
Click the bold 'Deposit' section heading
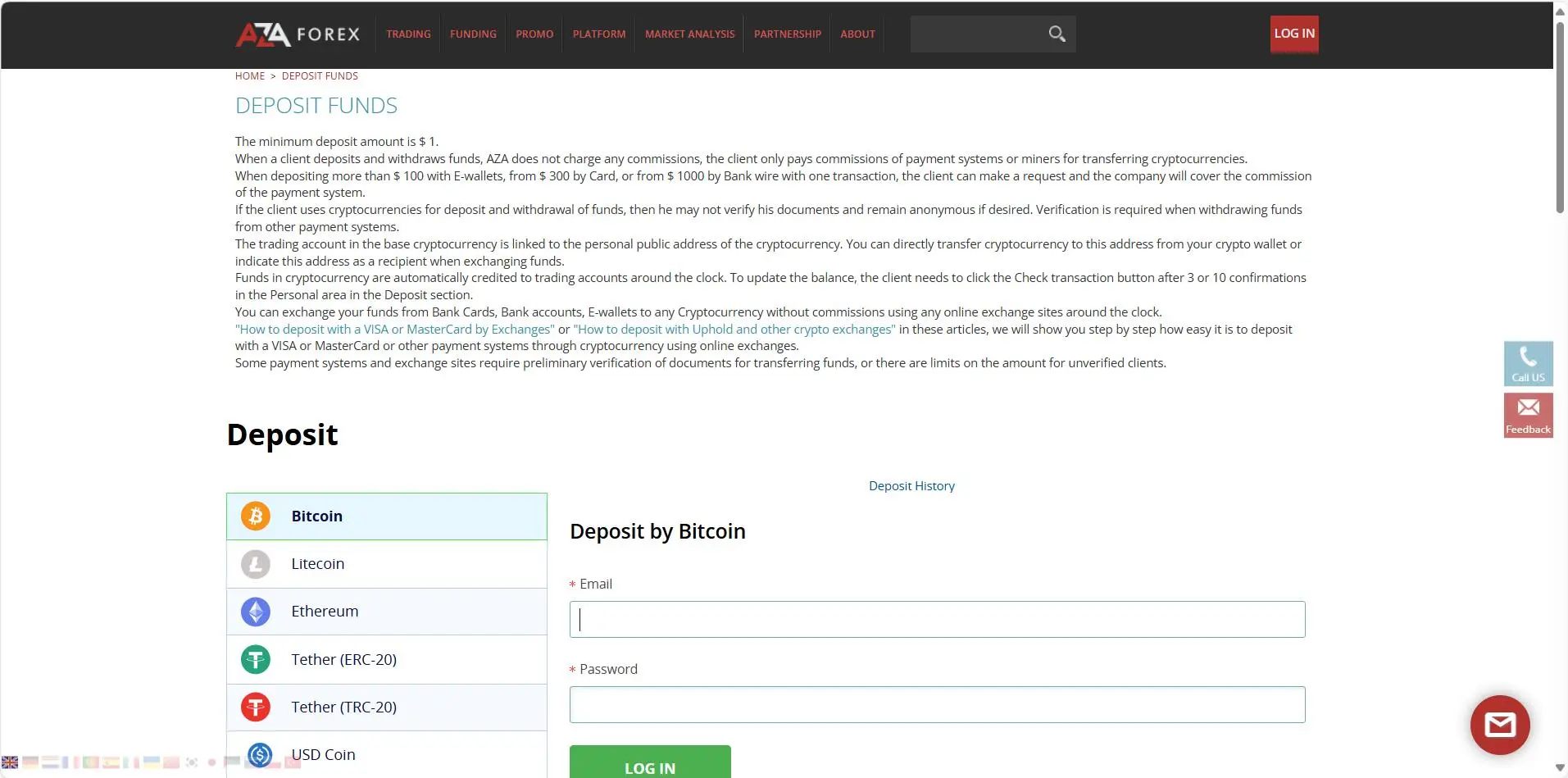[x=282, y=434]
